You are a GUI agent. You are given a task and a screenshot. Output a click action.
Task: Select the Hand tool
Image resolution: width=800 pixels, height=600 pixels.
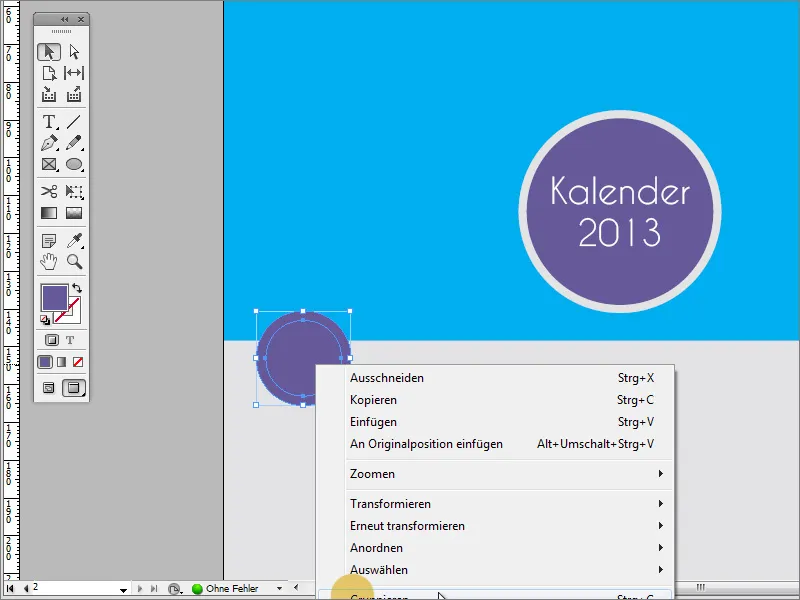click(x=49, y=262)
